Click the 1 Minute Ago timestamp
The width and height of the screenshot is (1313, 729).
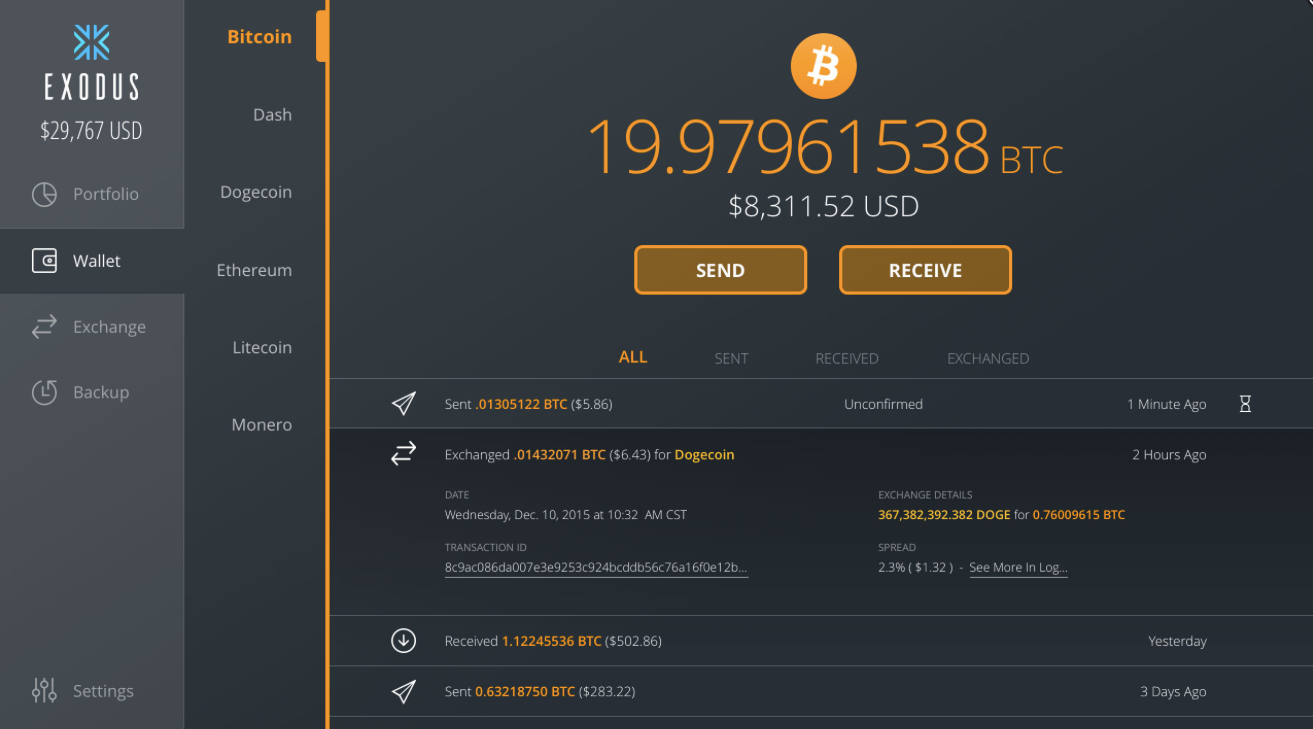click(x=1166, y=404)
